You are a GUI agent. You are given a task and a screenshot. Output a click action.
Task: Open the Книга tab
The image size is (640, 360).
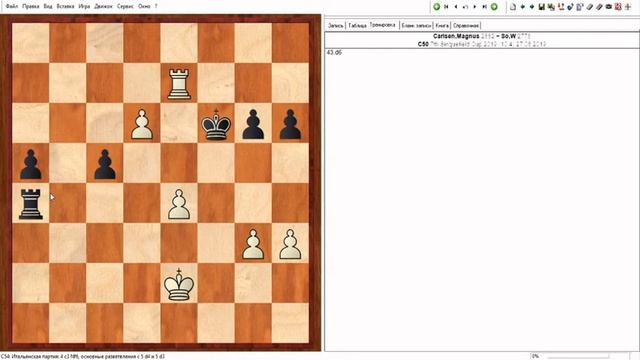click(442, 25)
